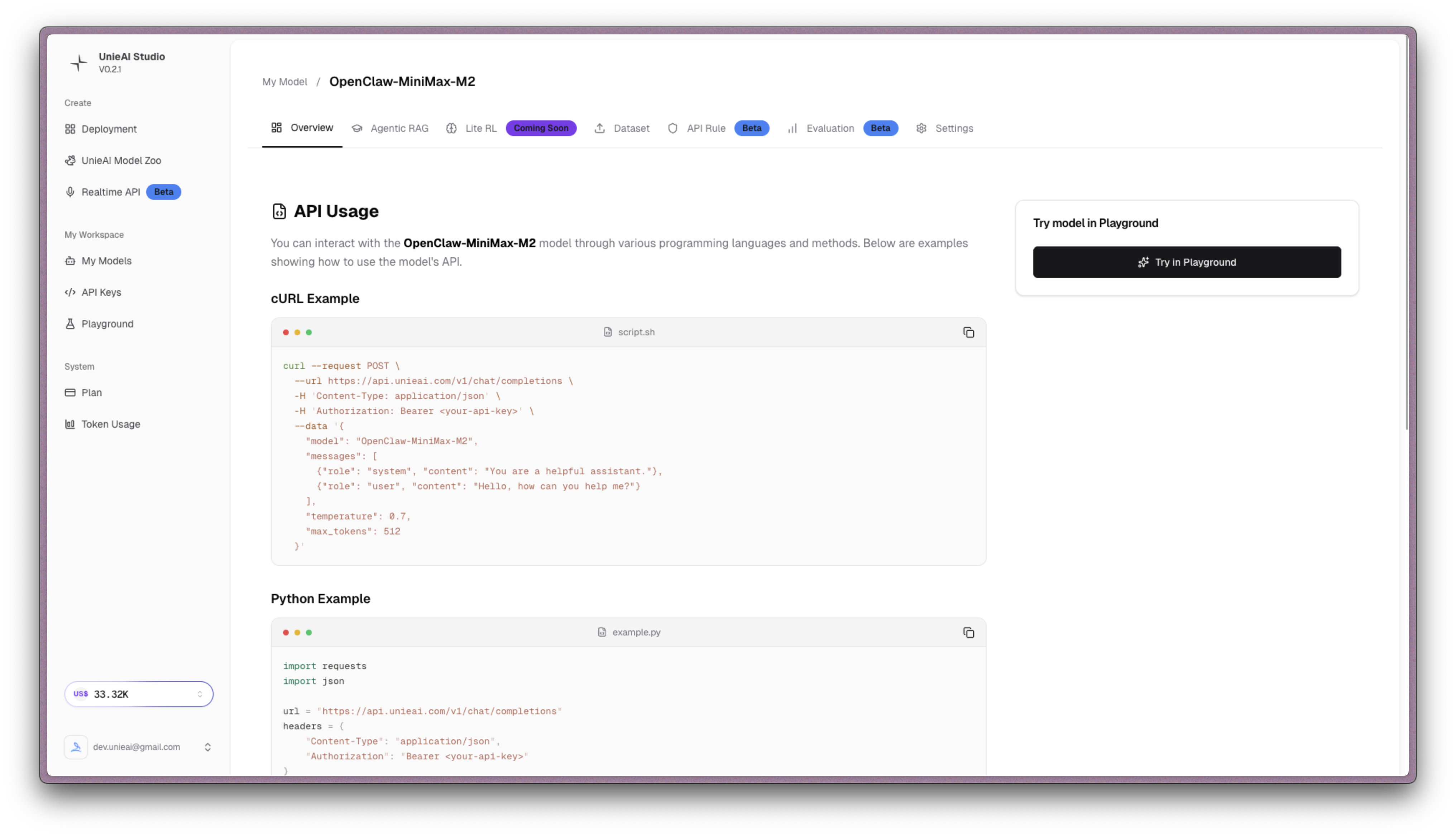Go to API Keys page
Screen dimensions: 1456x836
pos(101,292)
